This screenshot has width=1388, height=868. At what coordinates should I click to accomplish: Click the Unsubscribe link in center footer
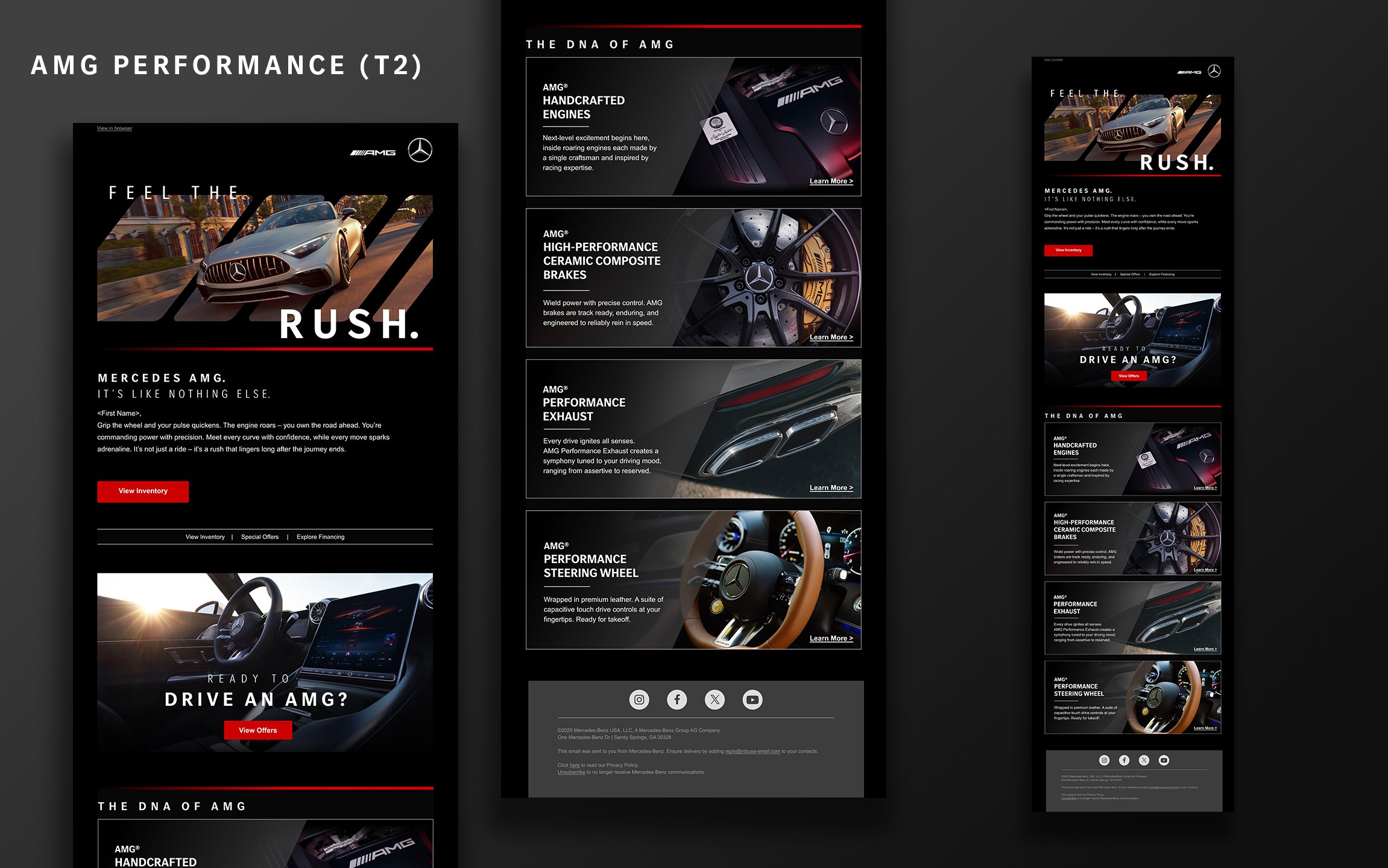(571, 772)
